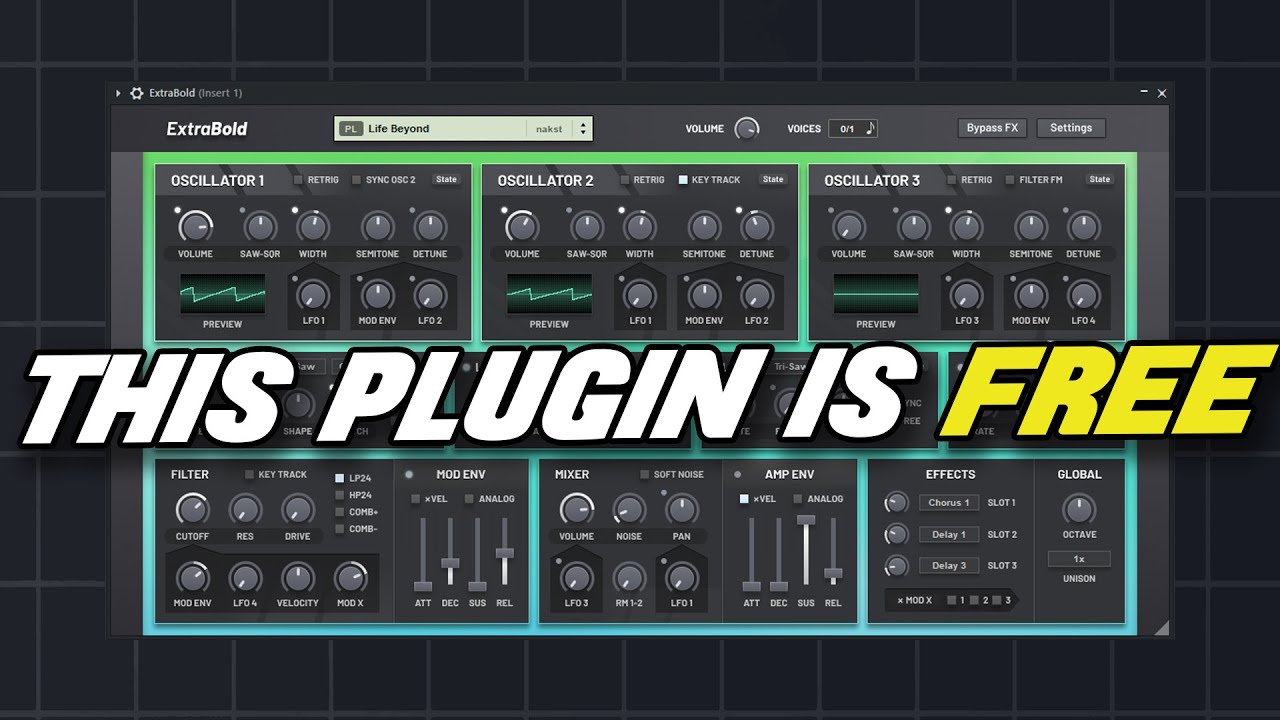Open the Life Beyond preset selector
1280x720 pixels.
point(464,128)
